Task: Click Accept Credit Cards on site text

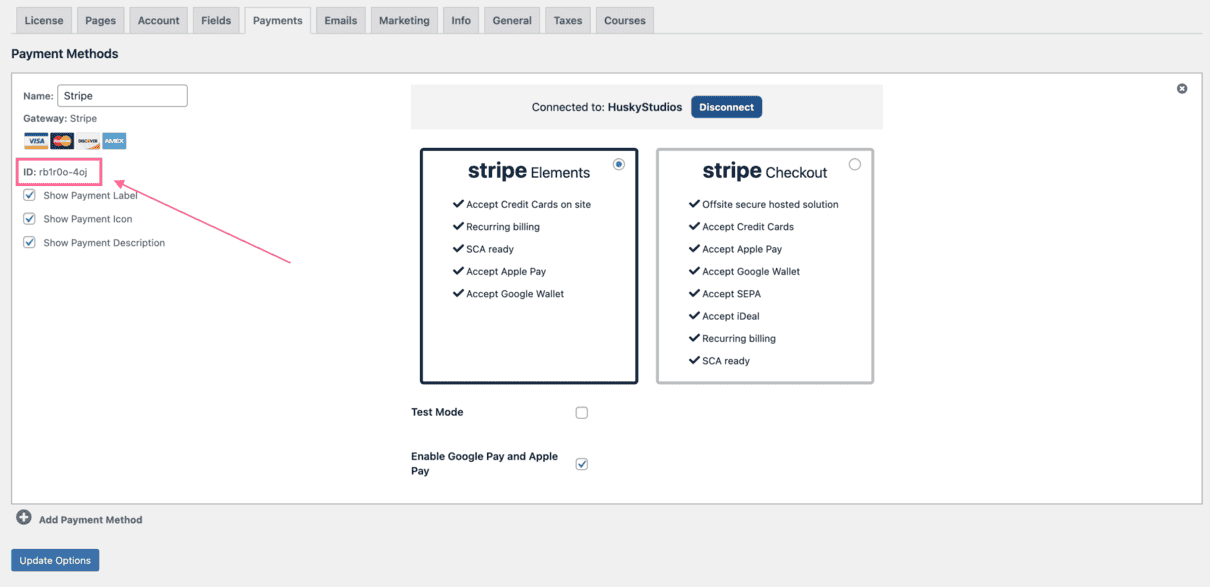Action: click(528, 204)
